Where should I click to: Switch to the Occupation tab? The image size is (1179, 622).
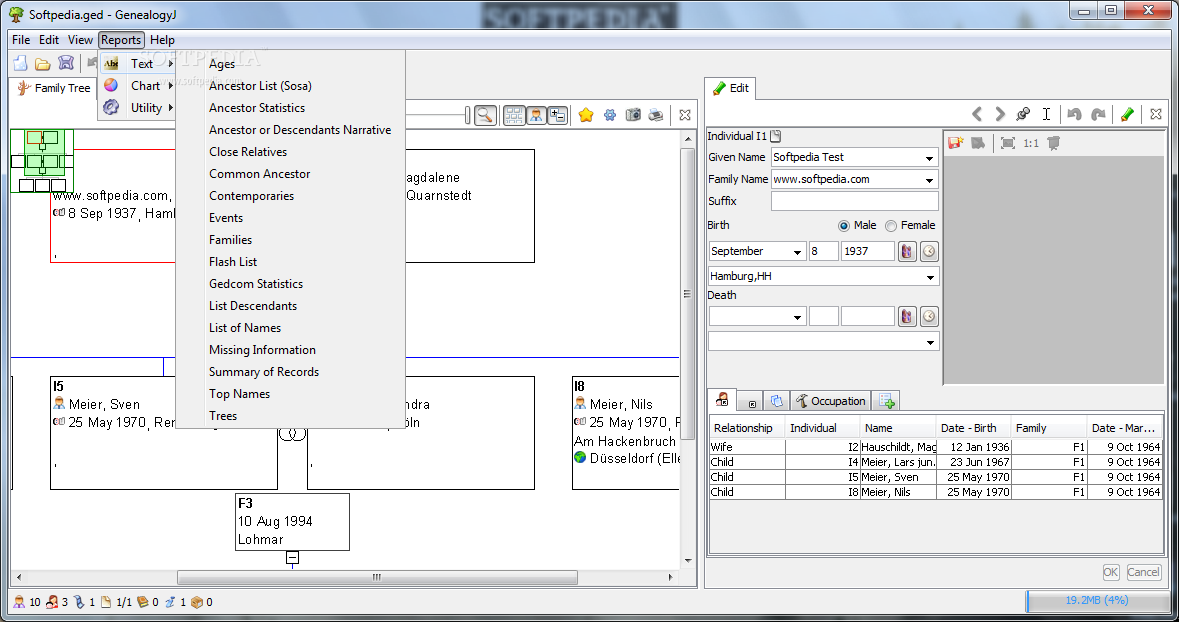831,401
